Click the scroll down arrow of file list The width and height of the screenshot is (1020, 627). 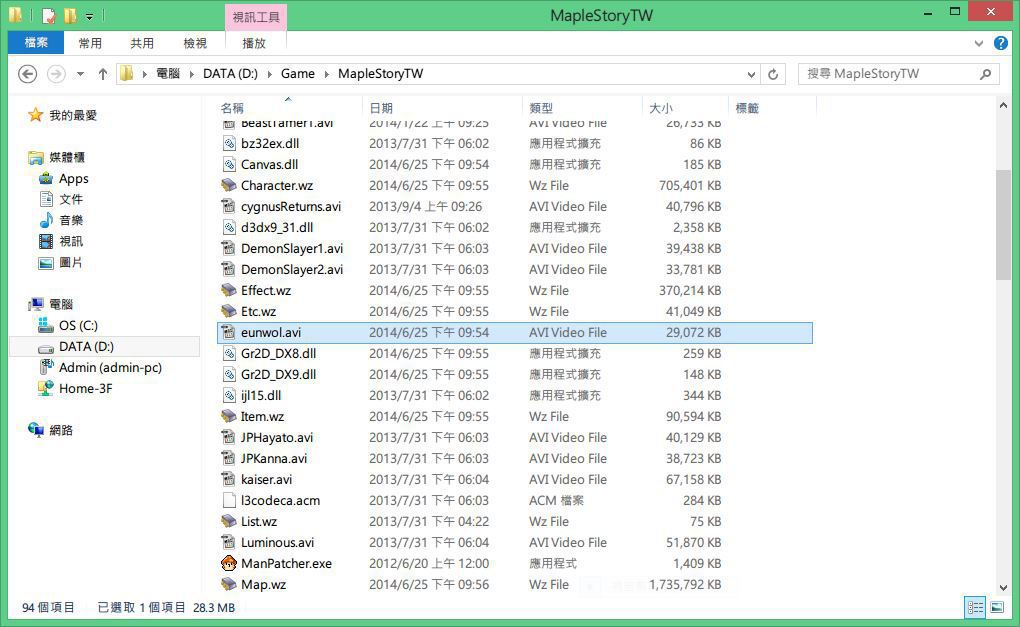[1003, 587]
